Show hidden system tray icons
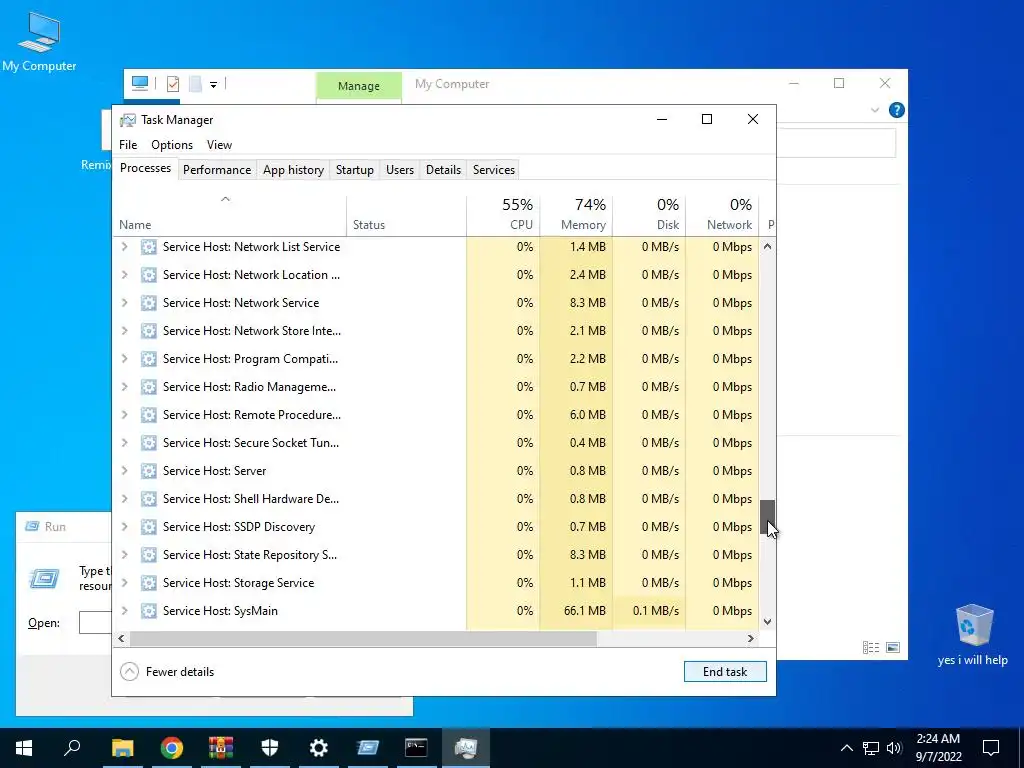Screen dimensions: 1024x768 (846, 748)
